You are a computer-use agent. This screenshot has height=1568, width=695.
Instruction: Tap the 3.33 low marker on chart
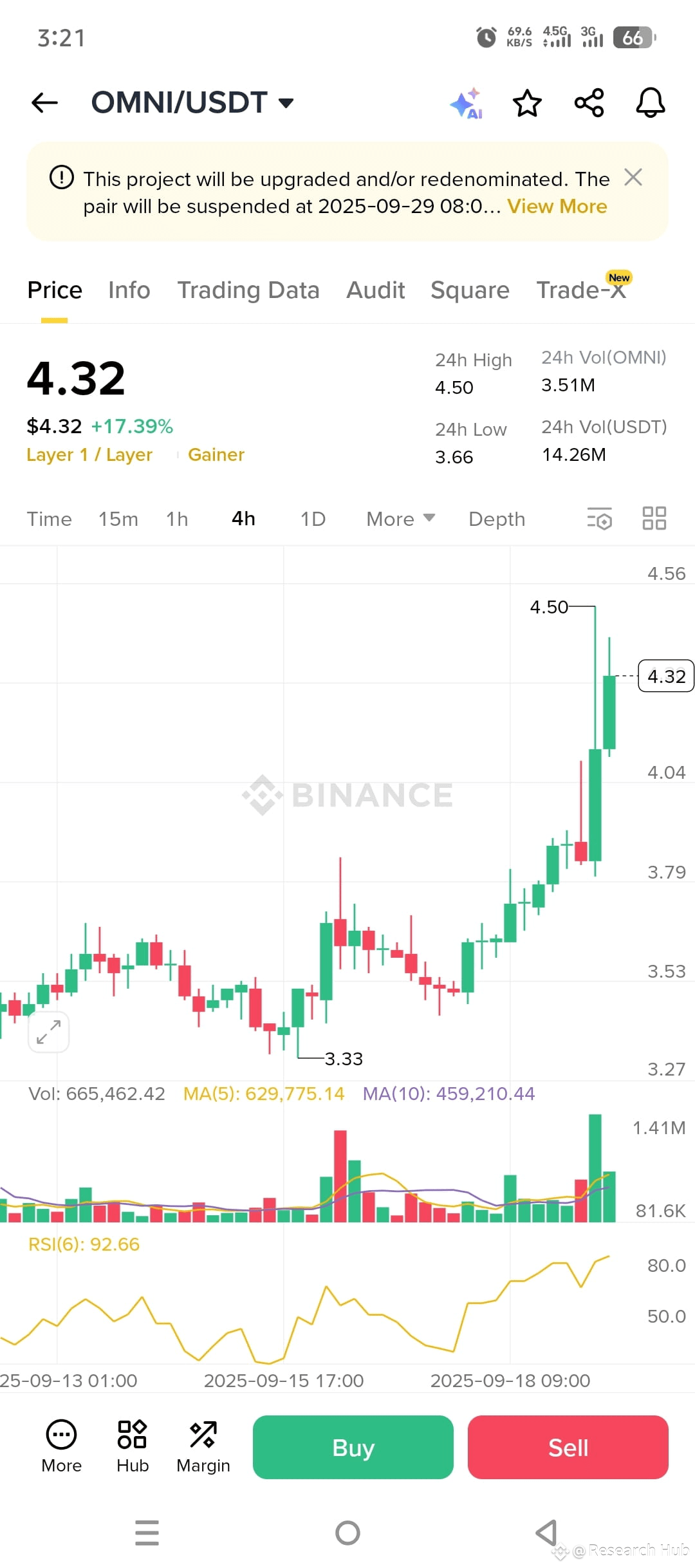(344, 1059)
